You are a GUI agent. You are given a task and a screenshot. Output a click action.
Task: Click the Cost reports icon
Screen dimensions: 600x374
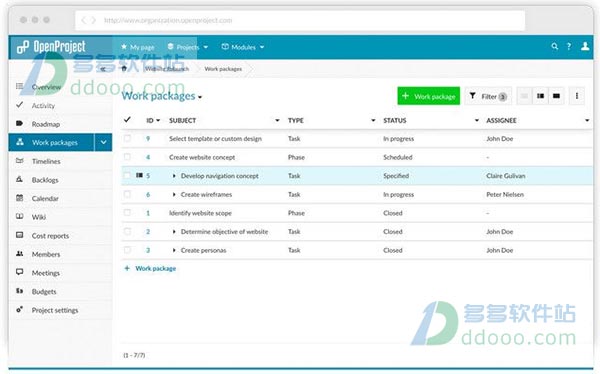pyautogui.click(x=20, y=235)
